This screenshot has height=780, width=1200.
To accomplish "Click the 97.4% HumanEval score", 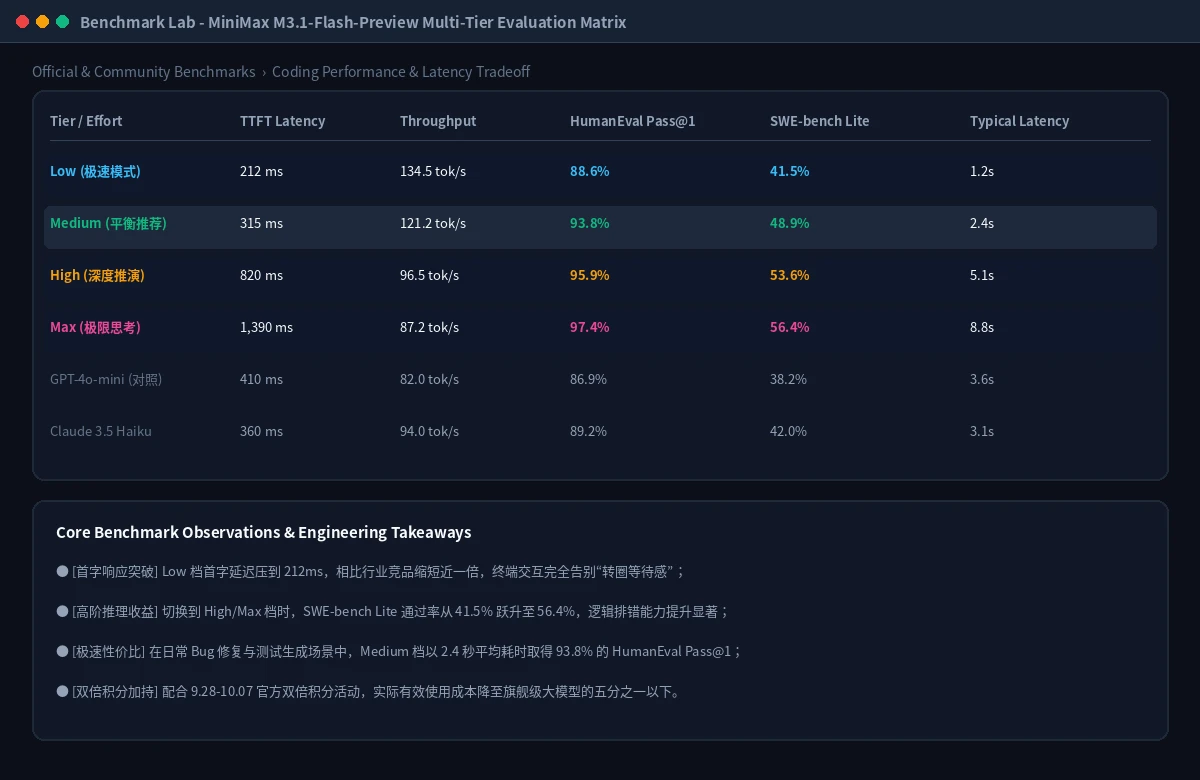I will (589, 327).
